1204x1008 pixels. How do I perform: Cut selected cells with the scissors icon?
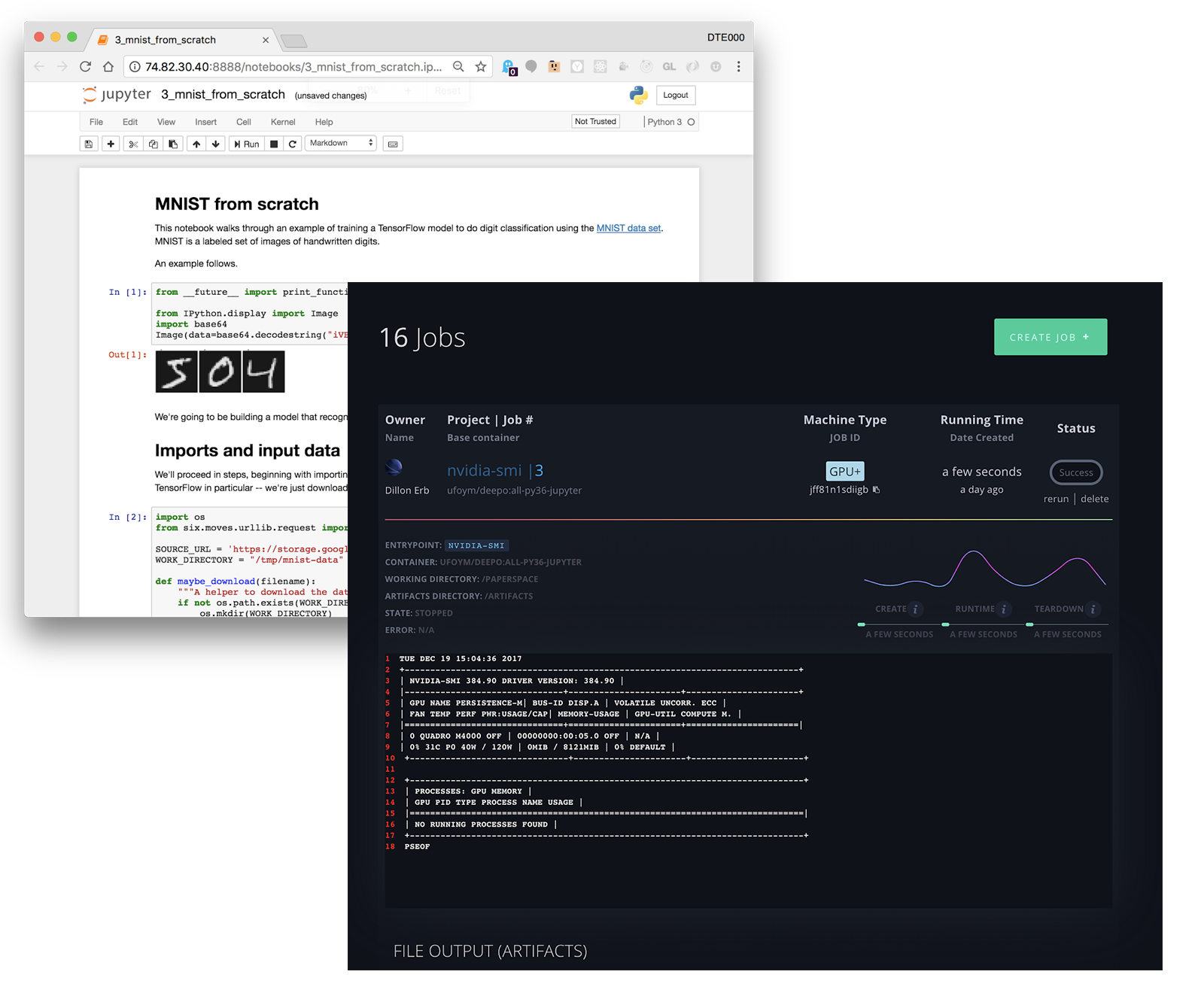(133, 144)
